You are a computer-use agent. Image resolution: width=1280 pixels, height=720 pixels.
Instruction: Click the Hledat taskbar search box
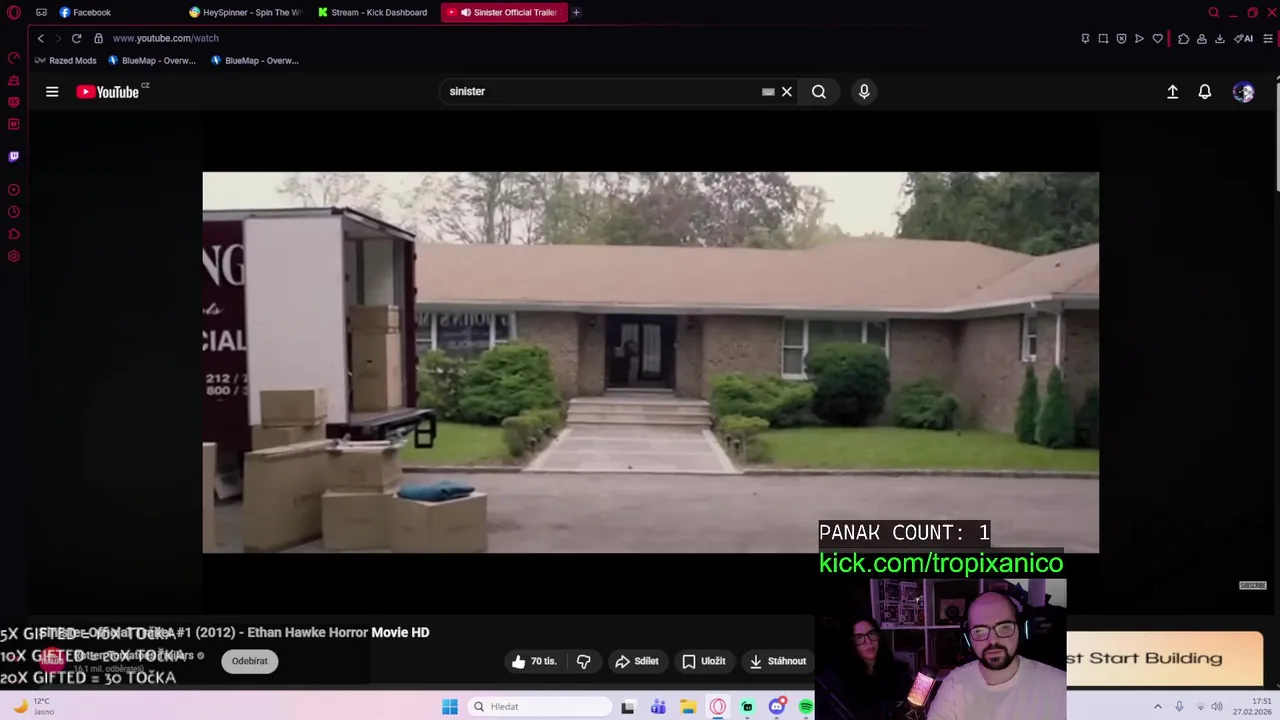540,707
